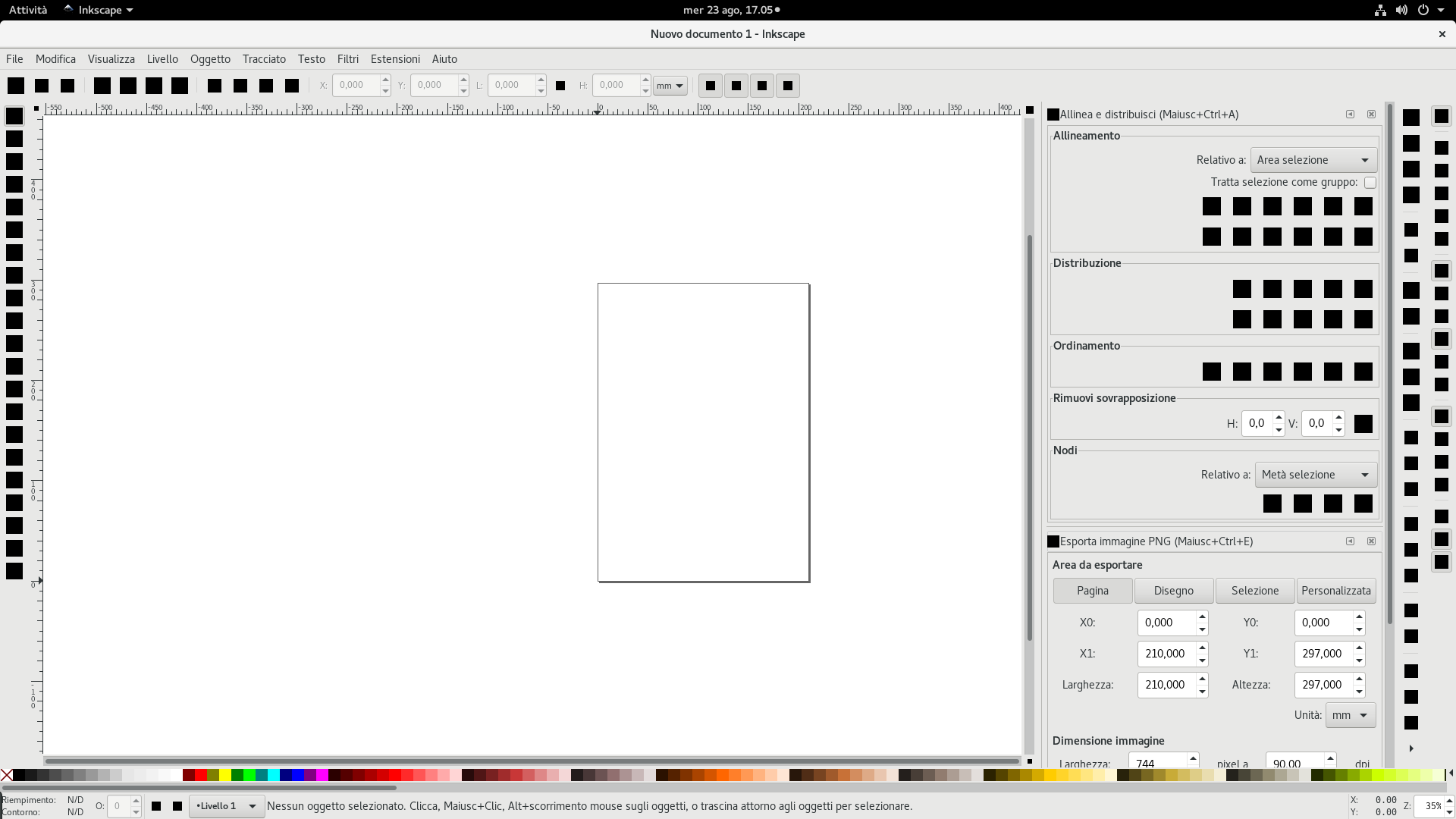Open the Filtri menu
Screen dimensions: 1456x819
click(x=347, y=59)
